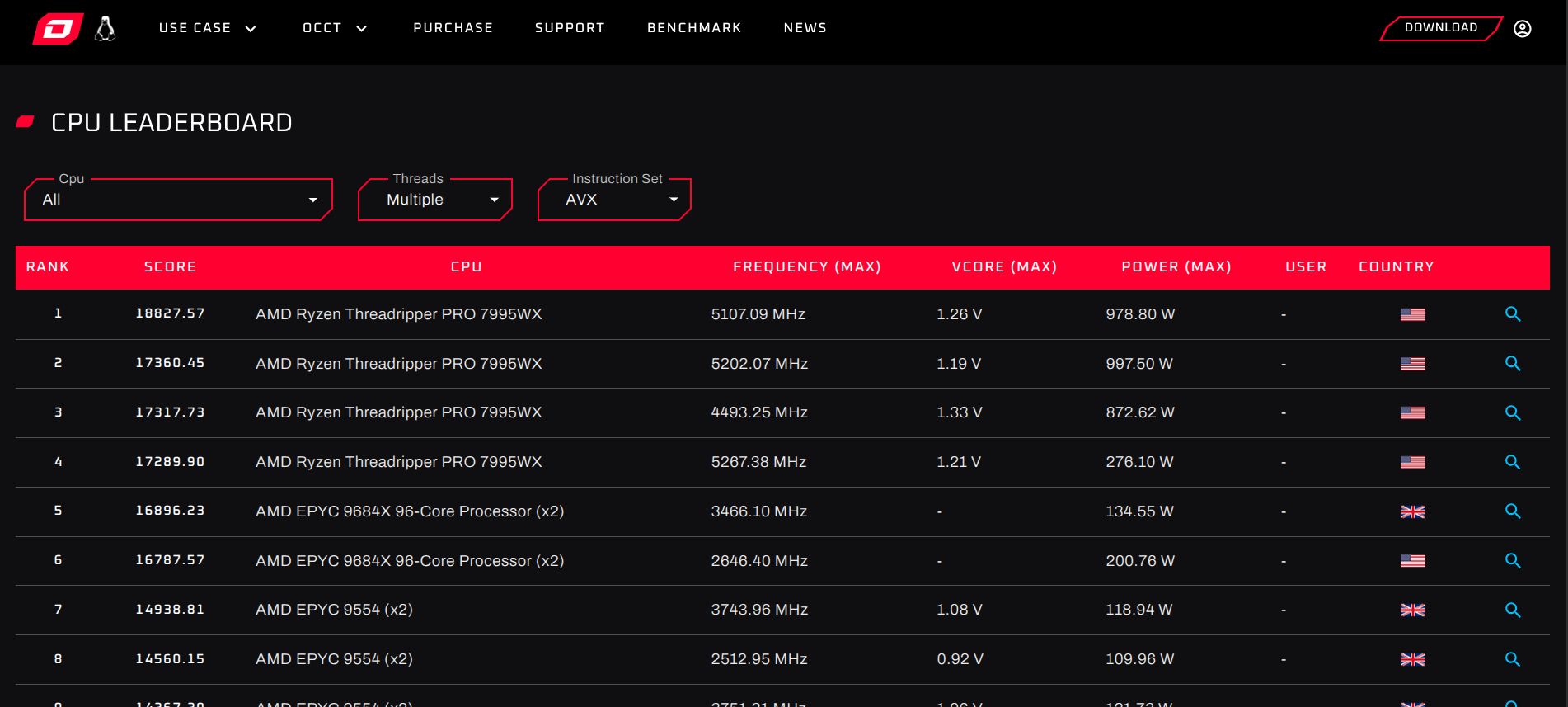Click magnifier icon for score 17289.90 row

(x=1512, y=462)
